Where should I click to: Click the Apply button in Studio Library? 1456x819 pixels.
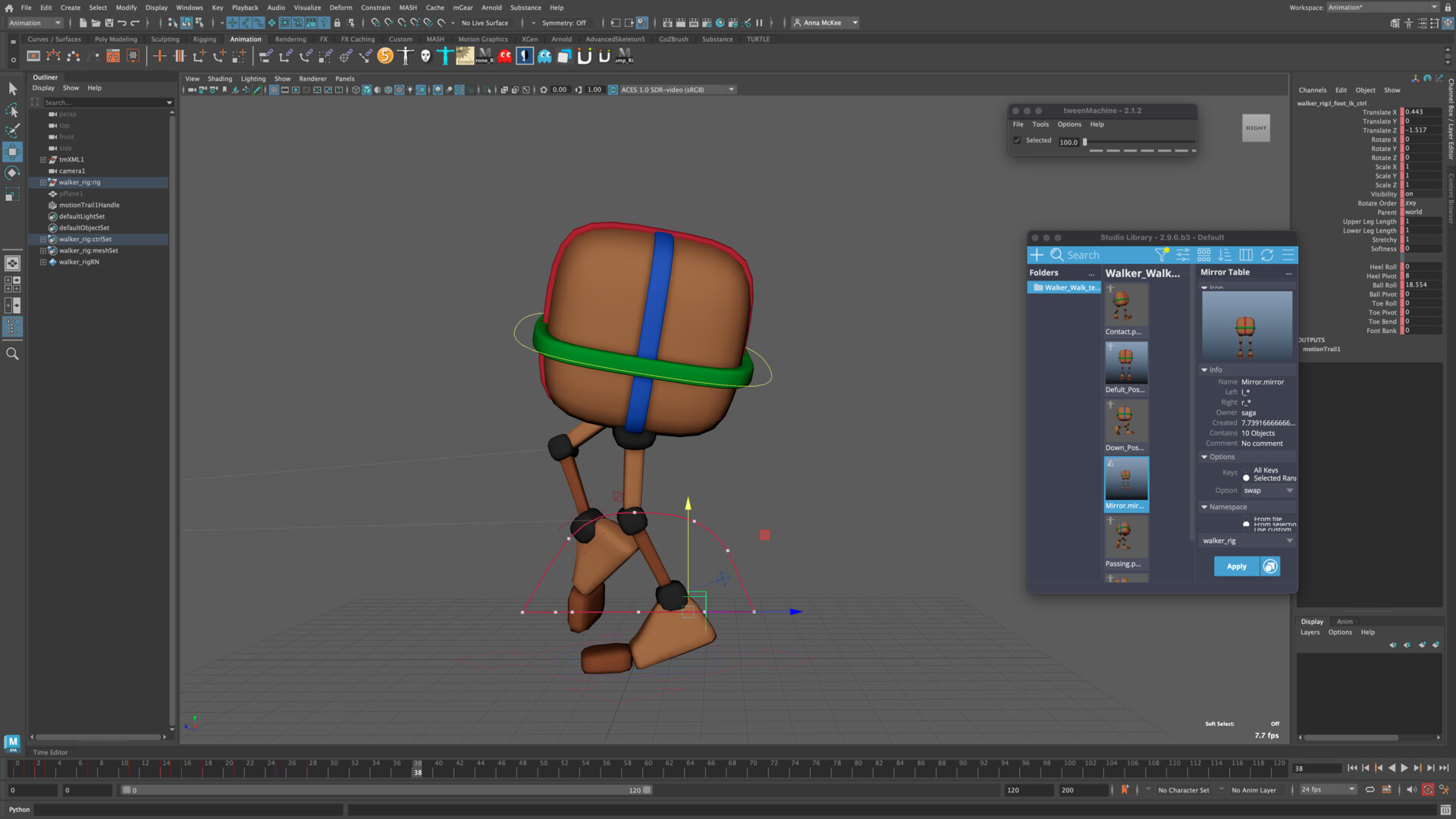1235,566
